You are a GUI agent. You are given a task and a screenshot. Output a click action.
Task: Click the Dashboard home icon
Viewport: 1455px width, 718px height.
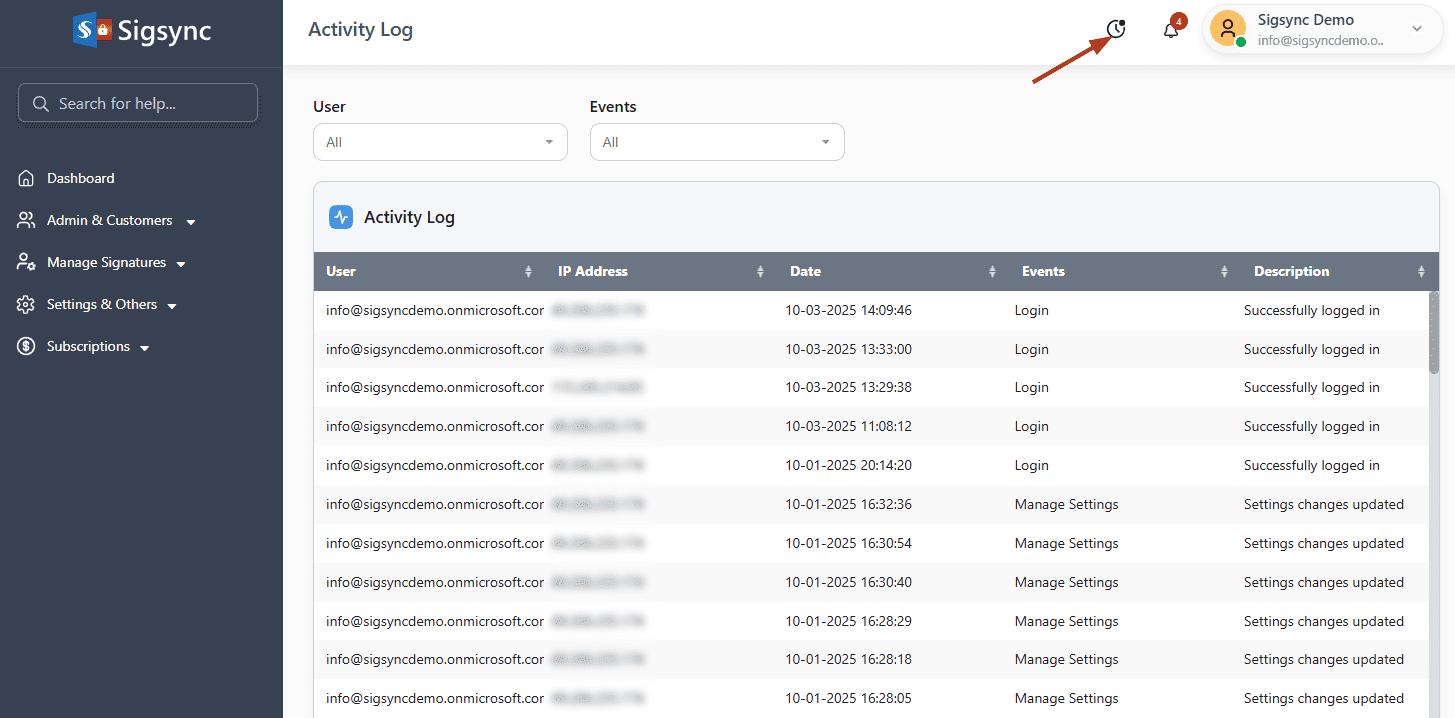pyautogui.click(x=26, y=178)
